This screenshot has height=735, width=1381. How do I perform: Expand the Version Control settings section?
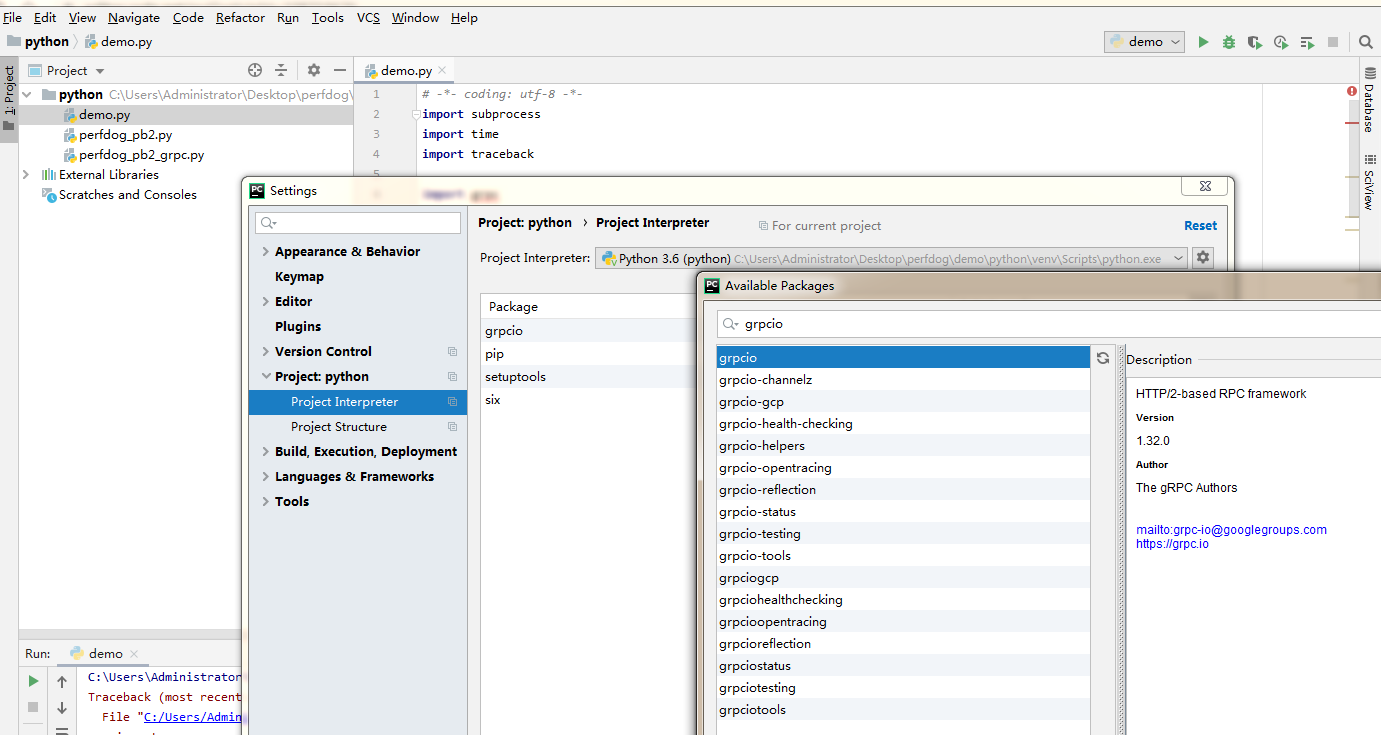pos(265,352)
